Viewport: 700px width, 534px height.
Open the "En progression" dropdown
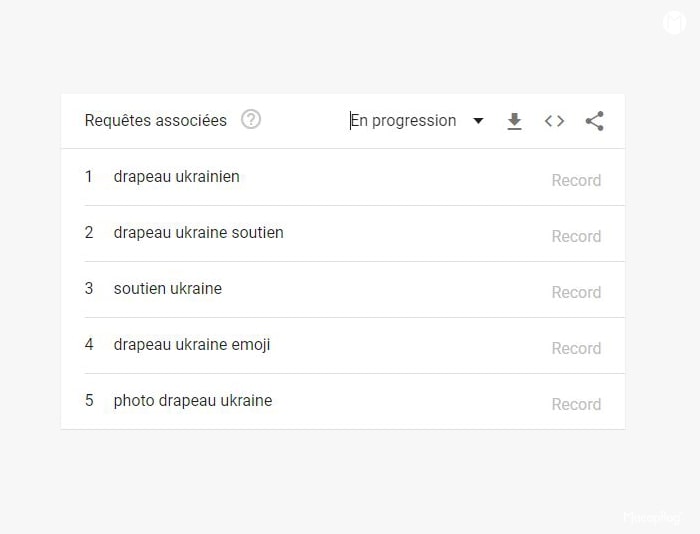404,121
